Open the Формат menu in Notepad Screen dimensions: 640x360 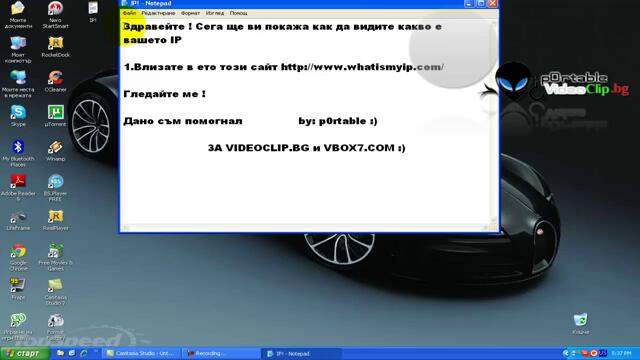[190, 13]
